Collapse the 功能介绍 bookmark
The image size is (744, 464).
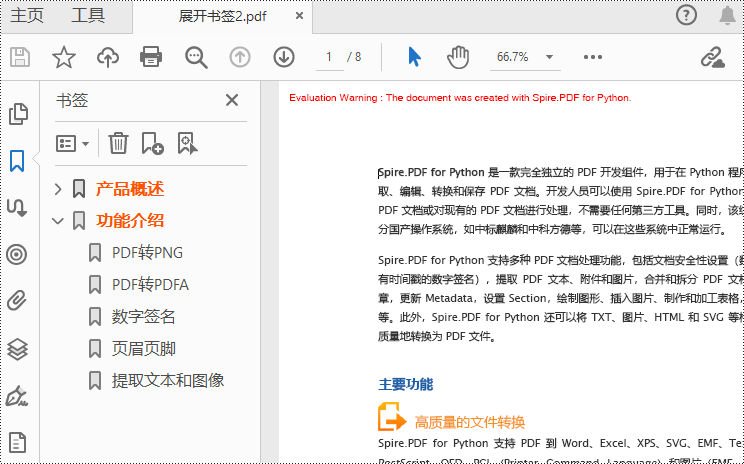(58, 221)
